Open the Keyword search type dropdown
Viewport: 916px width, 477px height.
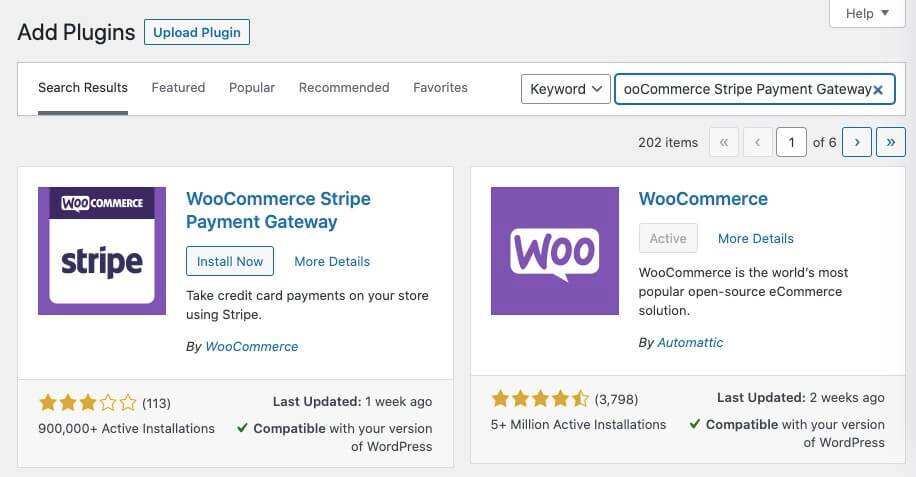tap(565, 89)
